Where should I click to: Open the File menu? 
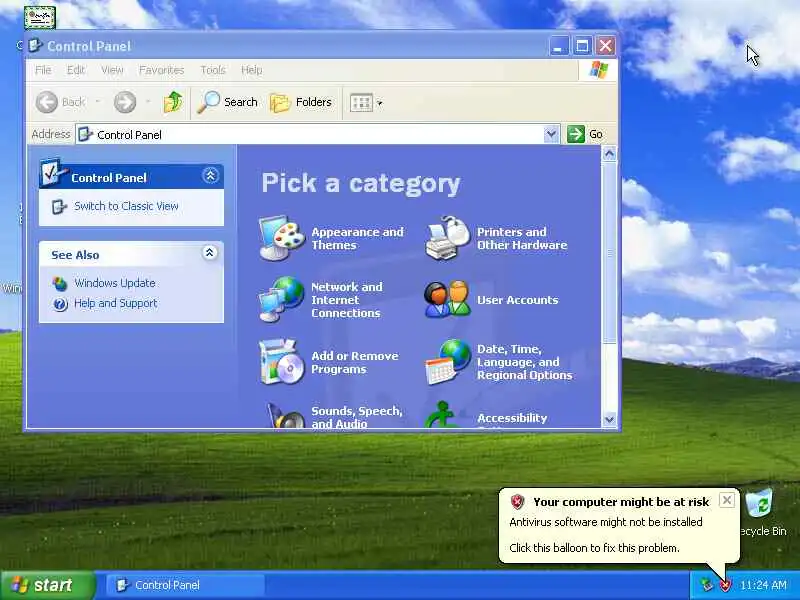(x=43, y=70)
